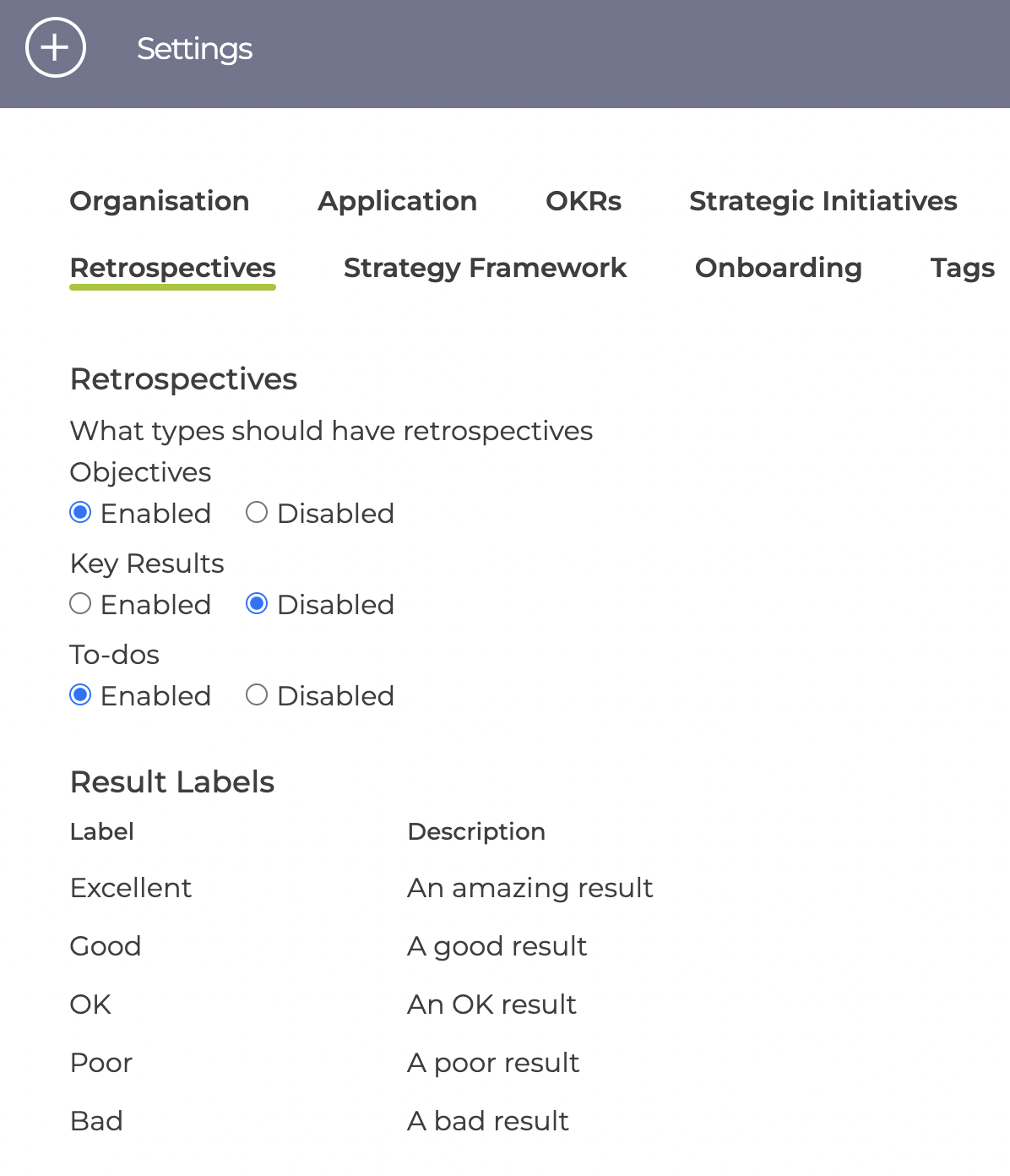Click the Poor result label
The width and height of the screenshot is (1010, 1176).
(101, 1063)
